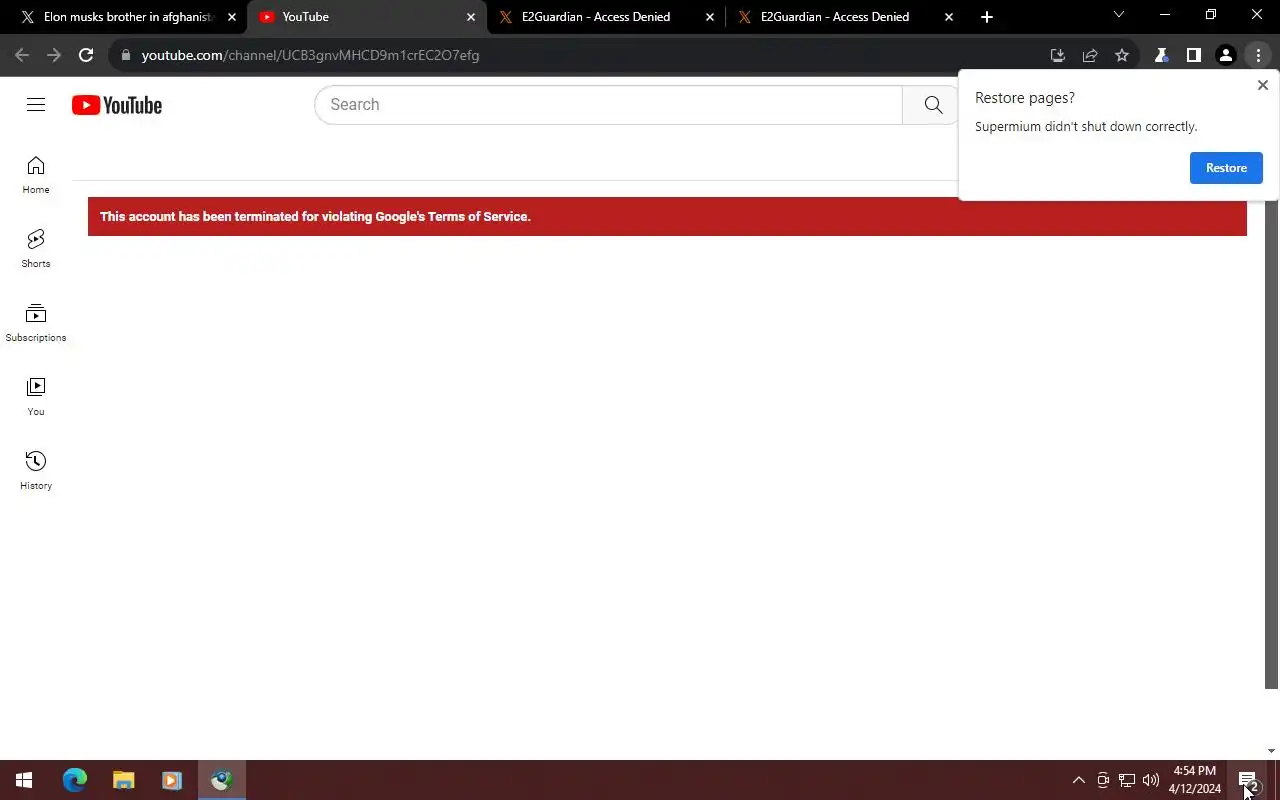The width and height of the screenshot is (1280, 800).
Task: Open the taskbar clock and date
Action: tap(1195, 780)
